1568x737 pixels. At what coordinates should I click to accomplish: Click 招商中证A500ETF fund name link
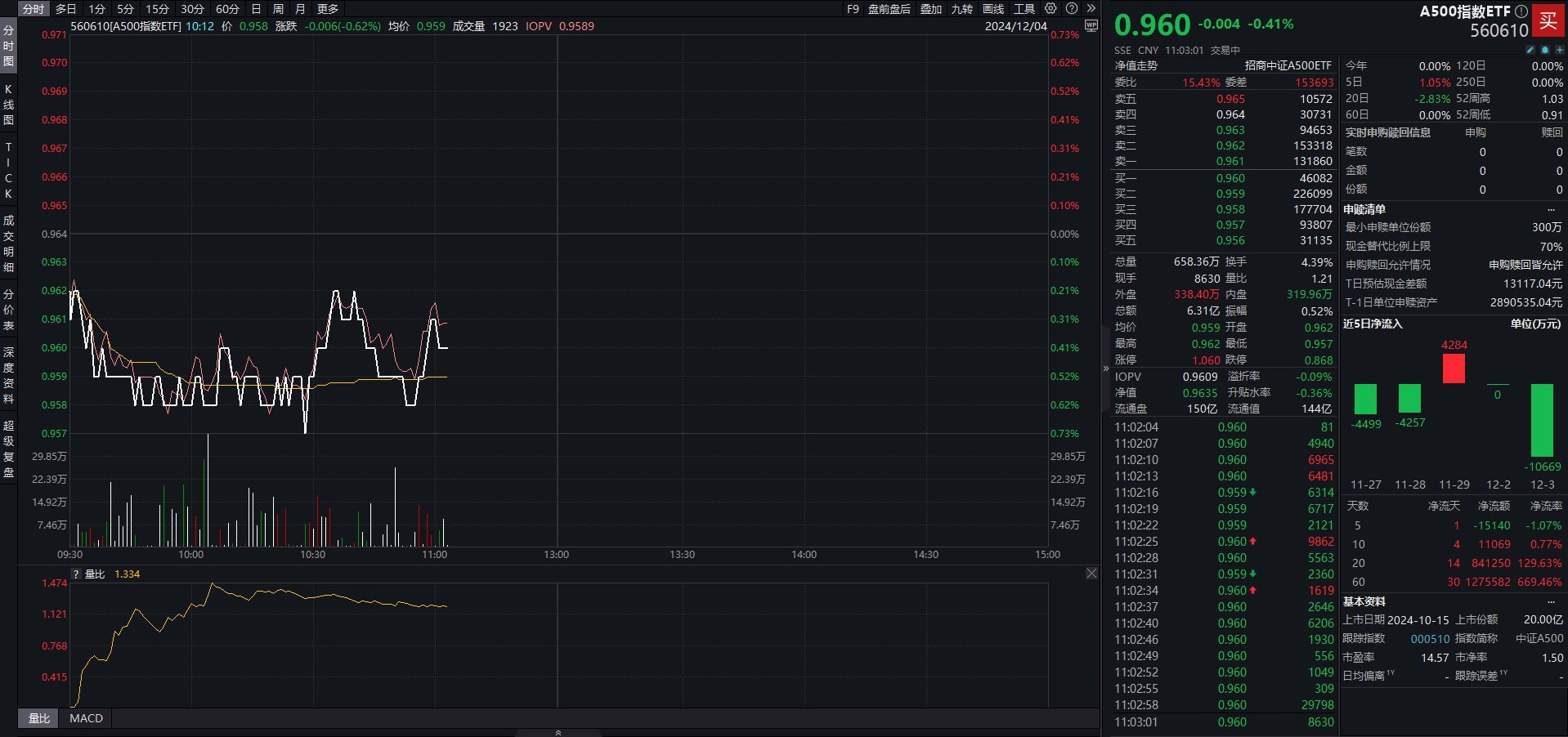coord(1288,65)
